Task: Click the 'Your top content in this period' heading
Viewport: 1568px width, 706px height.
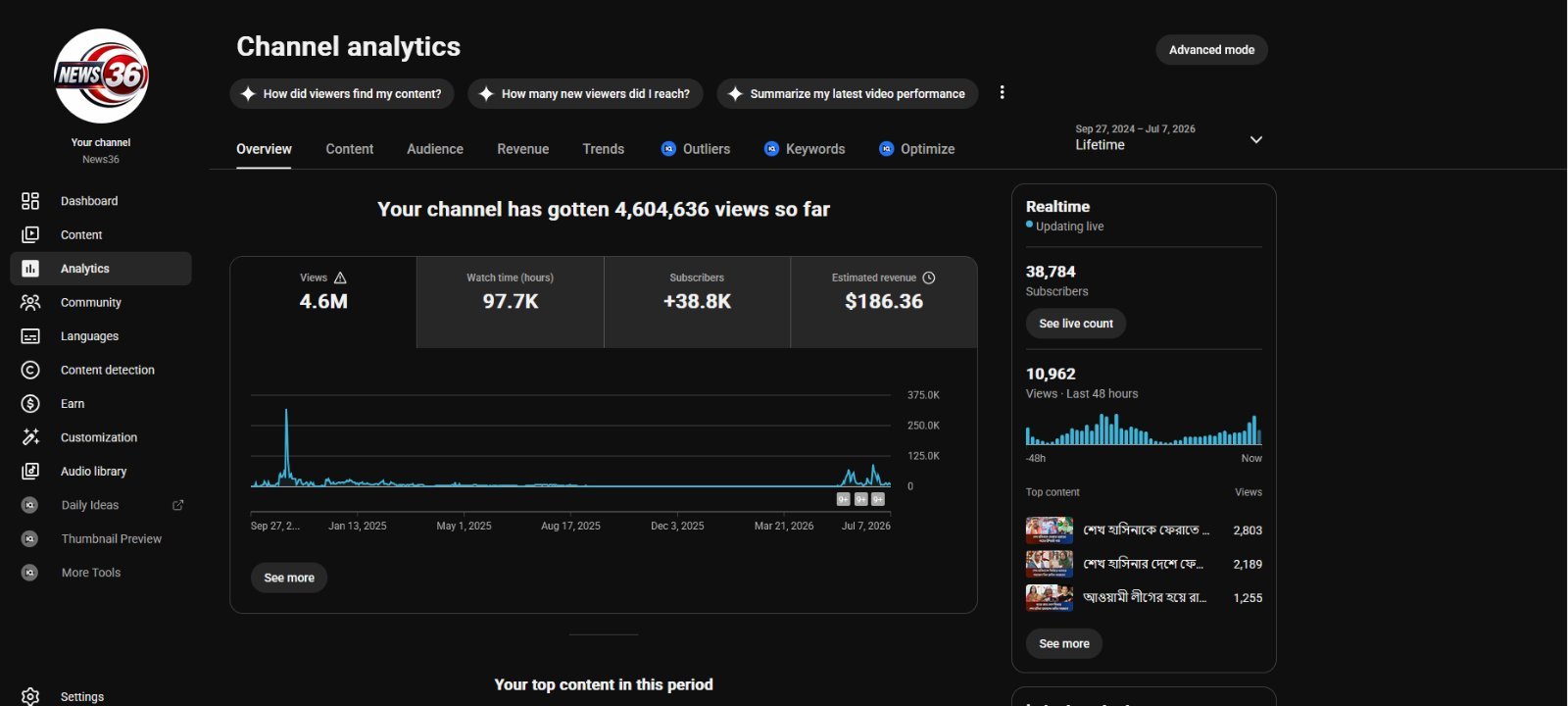Action: point(604,684)
